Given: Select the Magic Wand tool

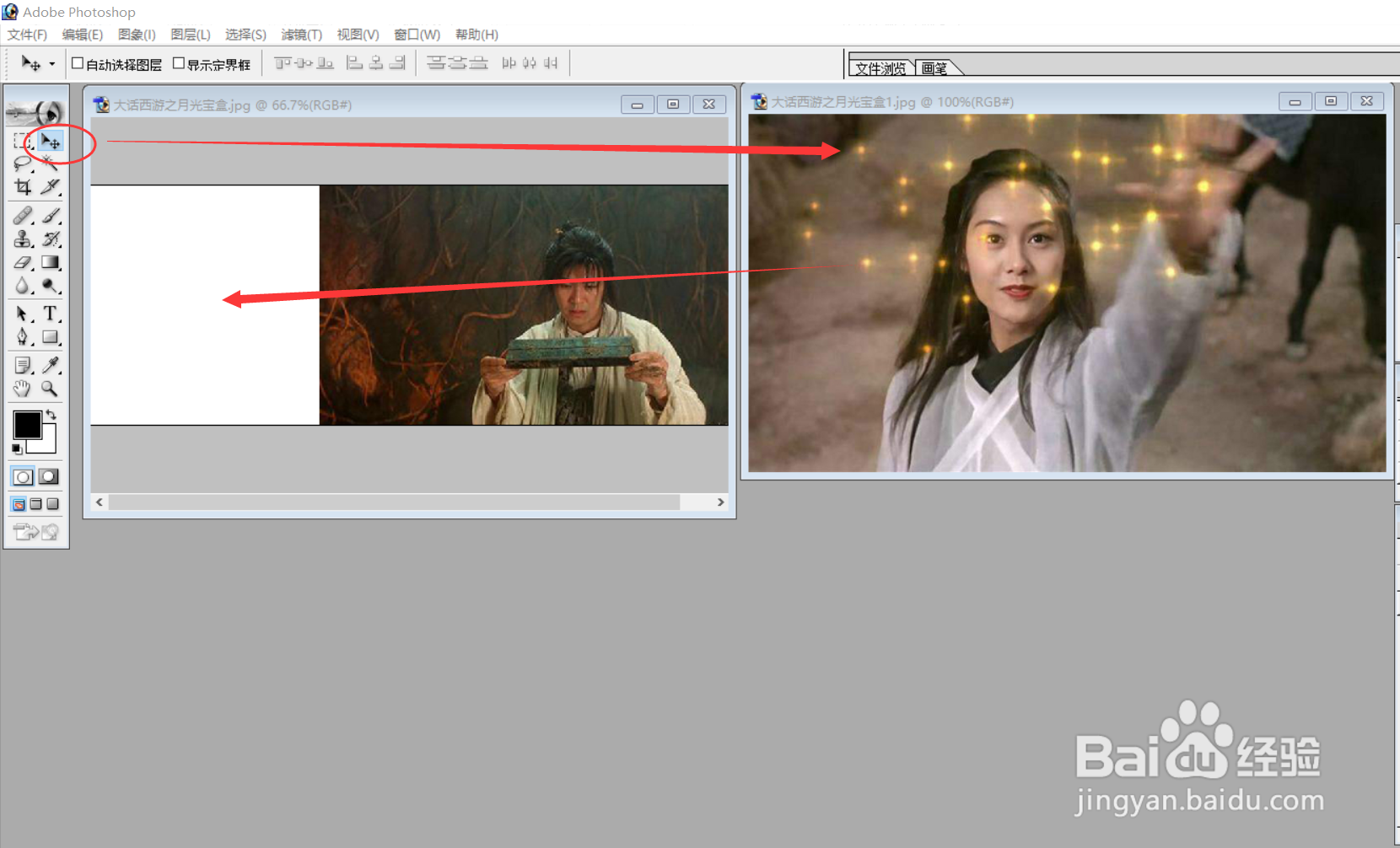Looking at the screenshot, I should pos(51,164).
